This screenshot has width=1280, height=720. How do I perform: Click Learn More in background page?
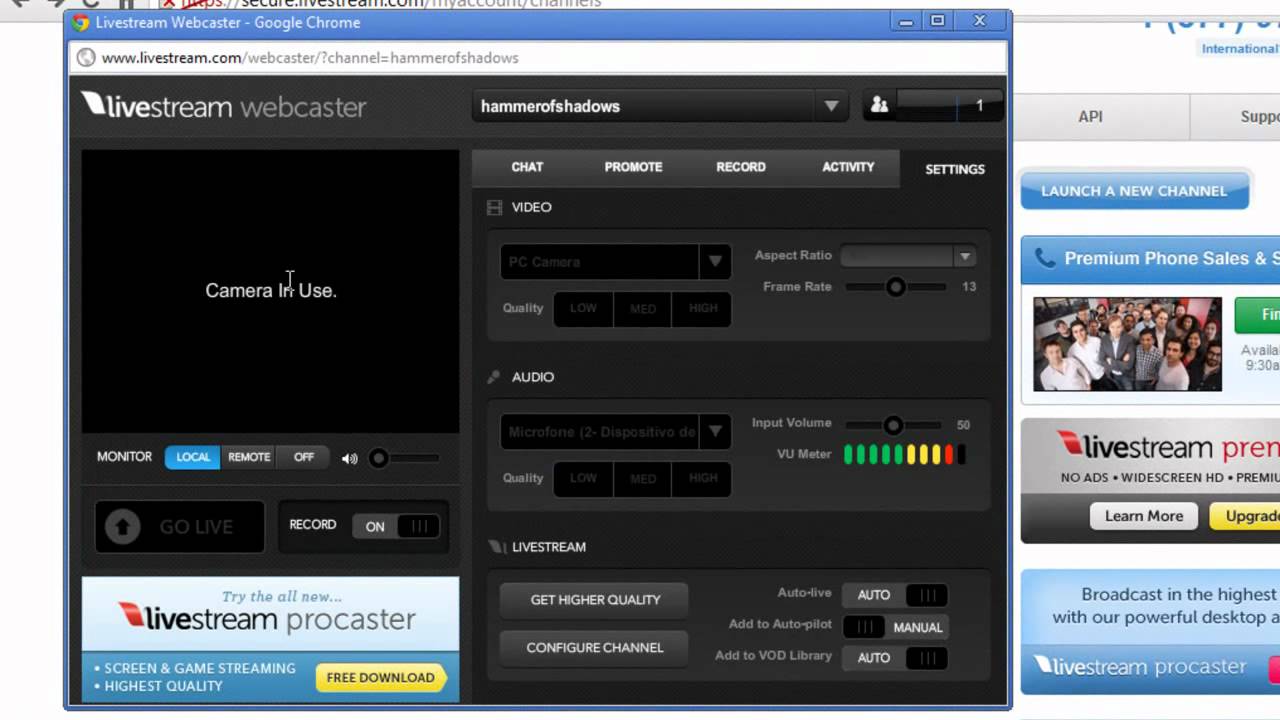point(1144,516)
